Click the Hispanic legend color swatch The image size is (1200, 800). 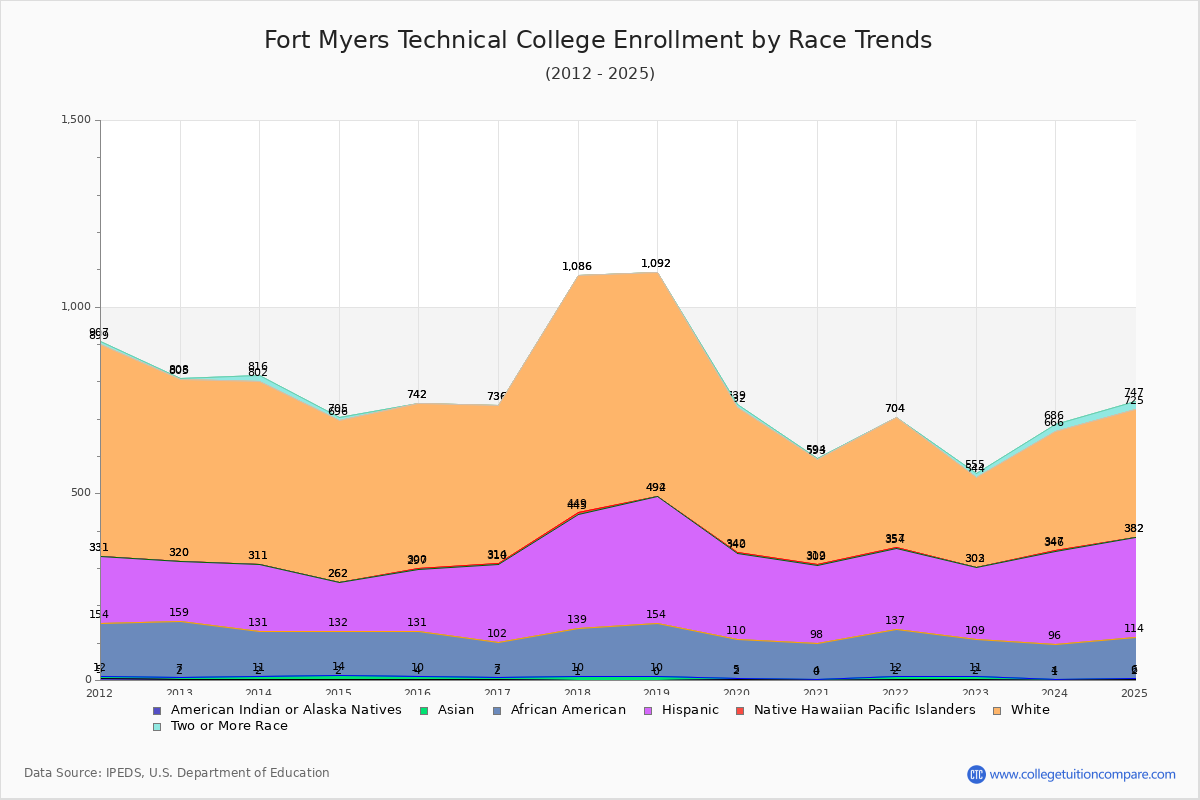pyautogui.click(x=649, y=710)
